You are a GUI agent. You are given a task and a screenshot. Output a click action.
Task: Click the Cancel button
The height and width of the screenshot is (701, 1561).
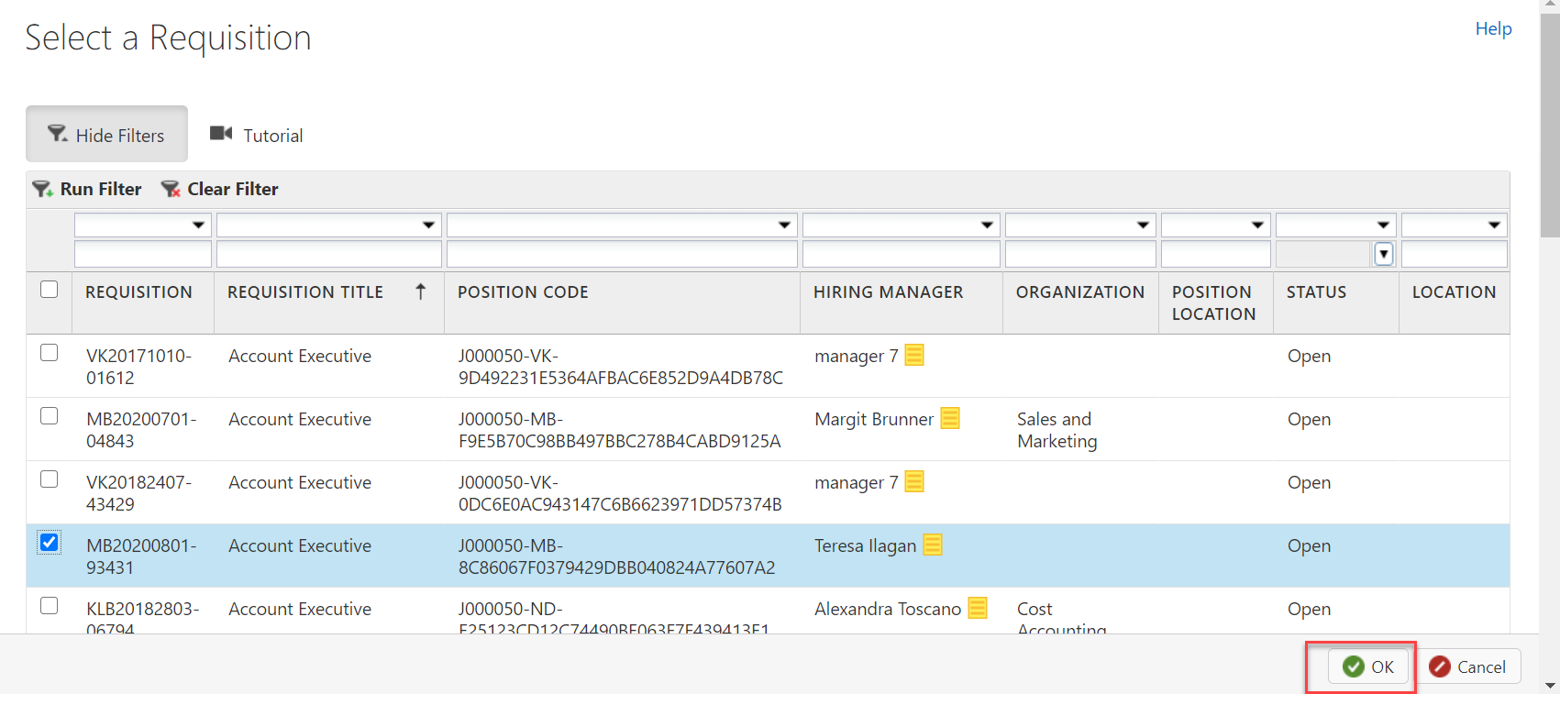(x=1468, y=667)
